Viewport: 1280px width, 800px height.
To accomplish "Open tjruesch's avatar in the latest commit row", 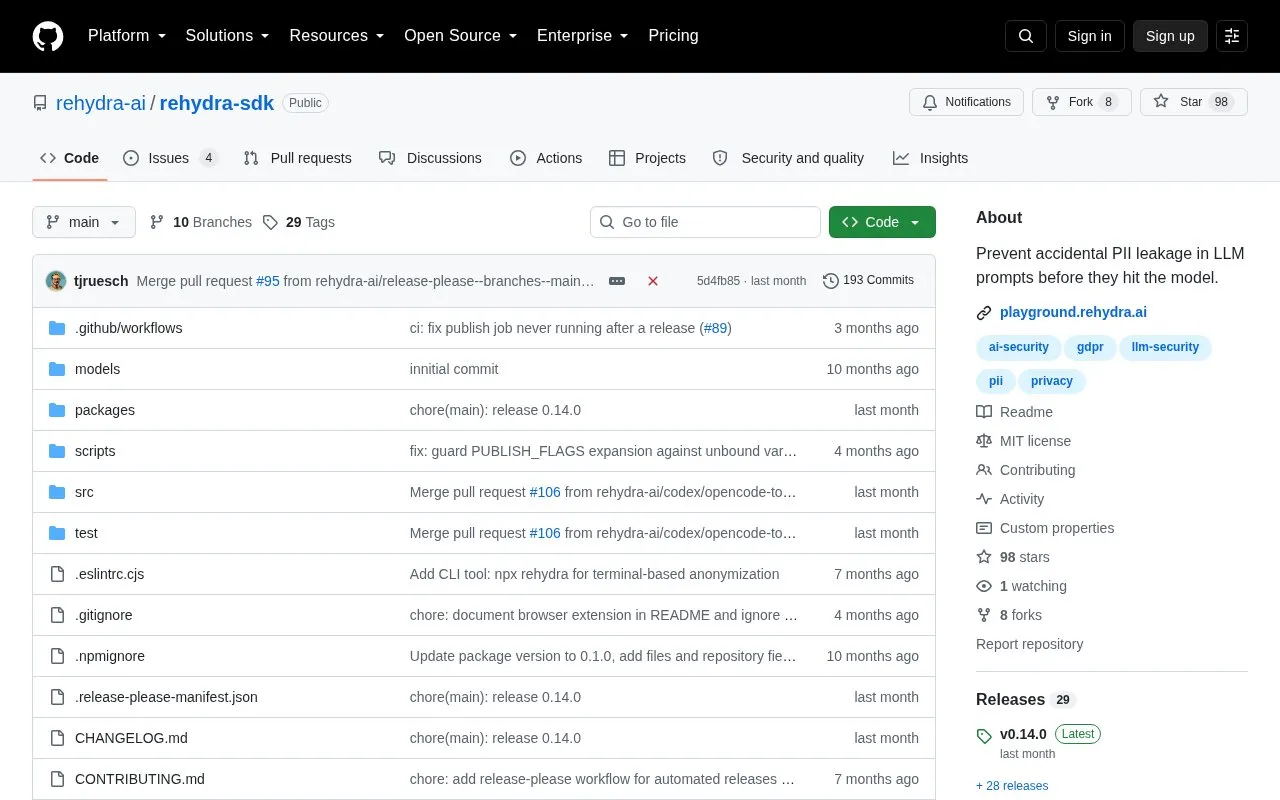I will 56,281.
